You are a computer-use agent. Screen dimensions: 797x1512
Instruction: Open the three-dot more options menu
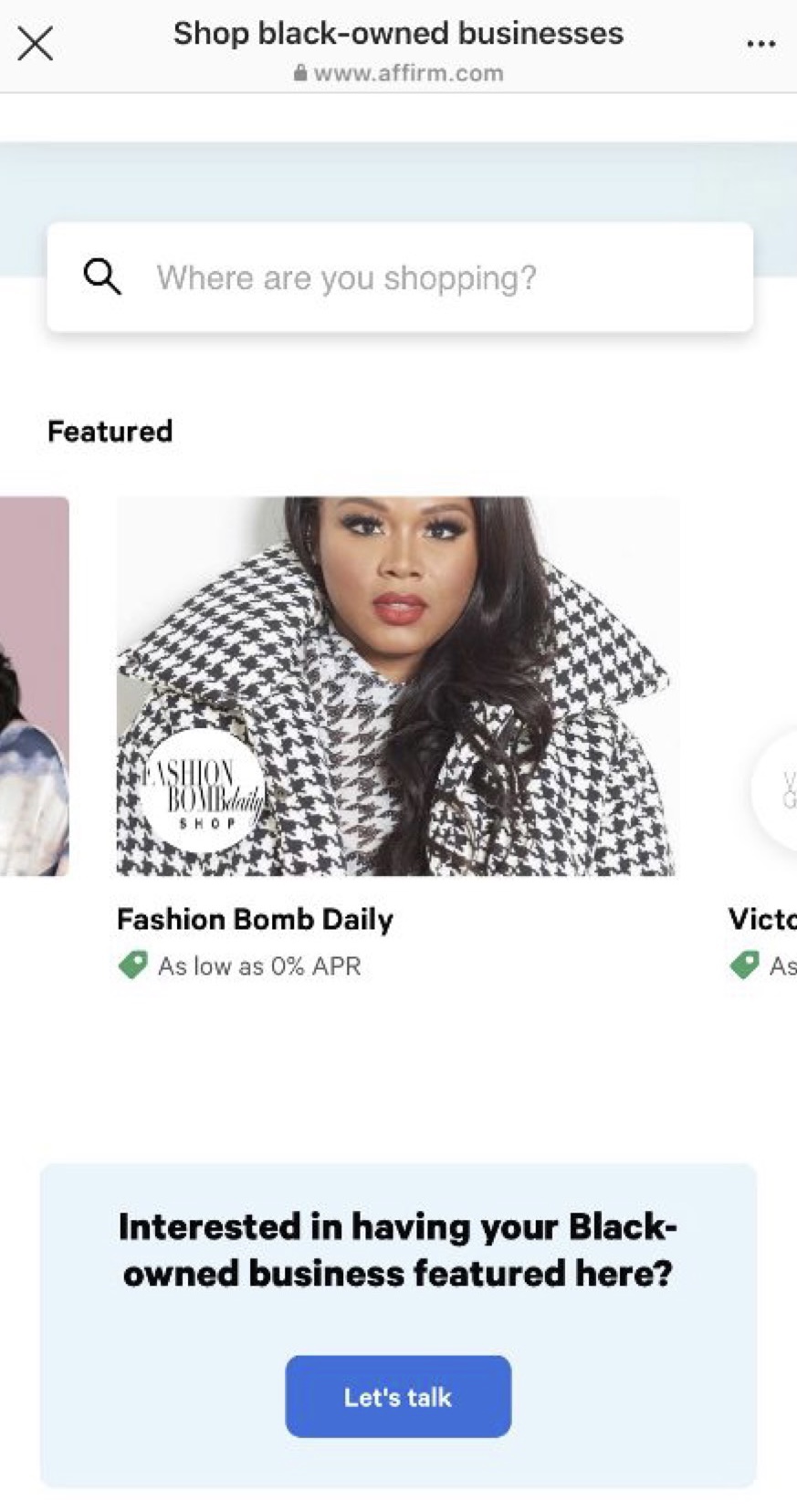click(x=760, y=43)
